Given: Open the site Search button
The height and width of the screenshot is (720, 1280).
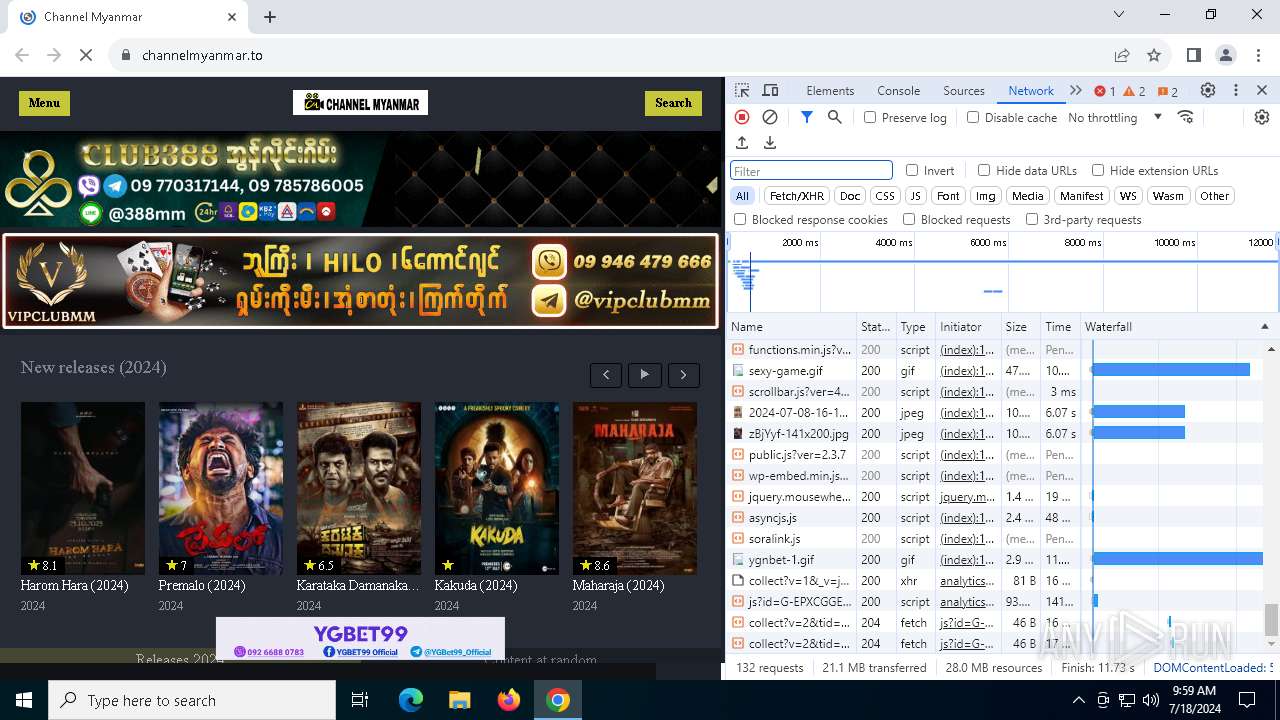Looking at the screenshot, I should [673, 103].
